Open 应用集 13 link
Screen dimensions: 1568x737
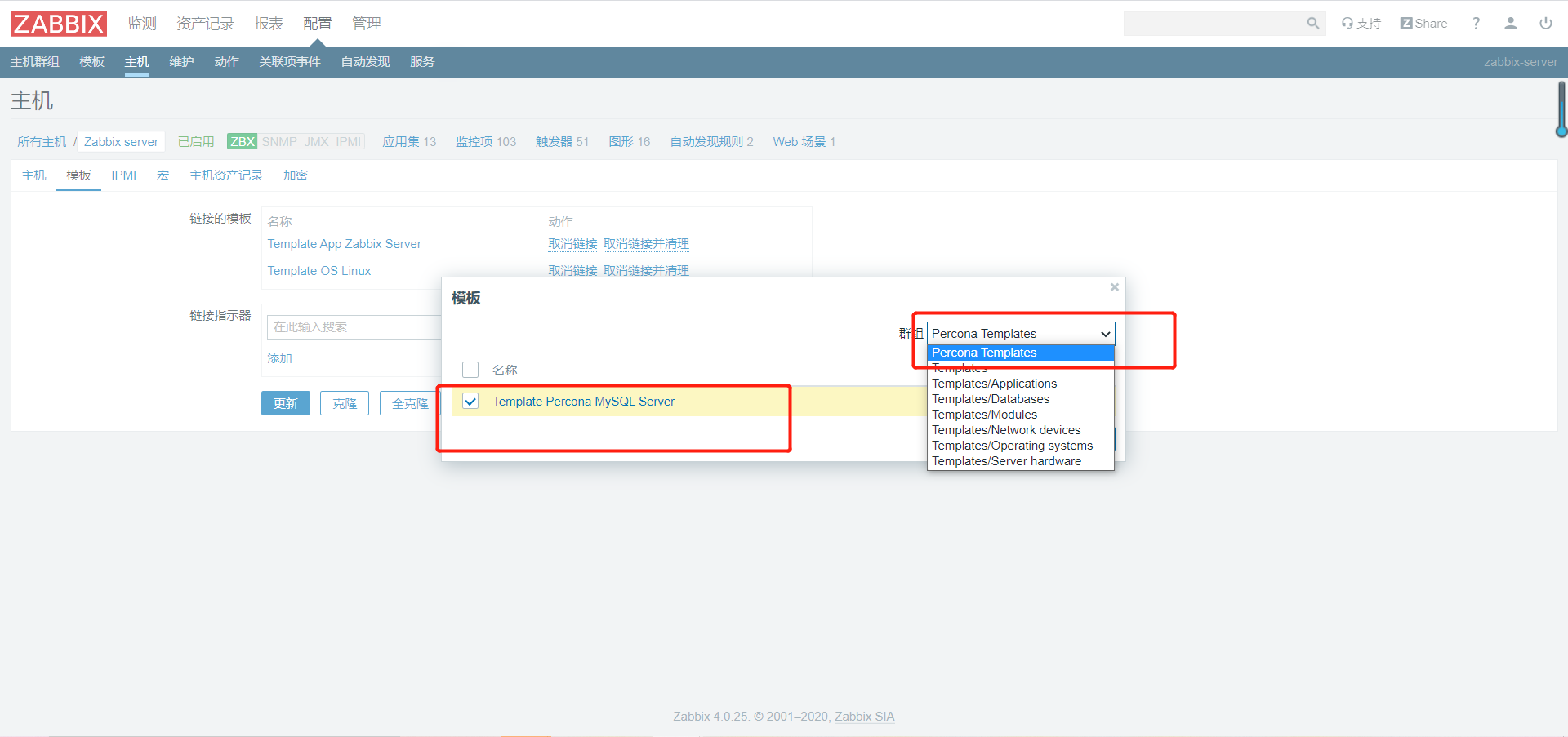click(x=409, y=142)
